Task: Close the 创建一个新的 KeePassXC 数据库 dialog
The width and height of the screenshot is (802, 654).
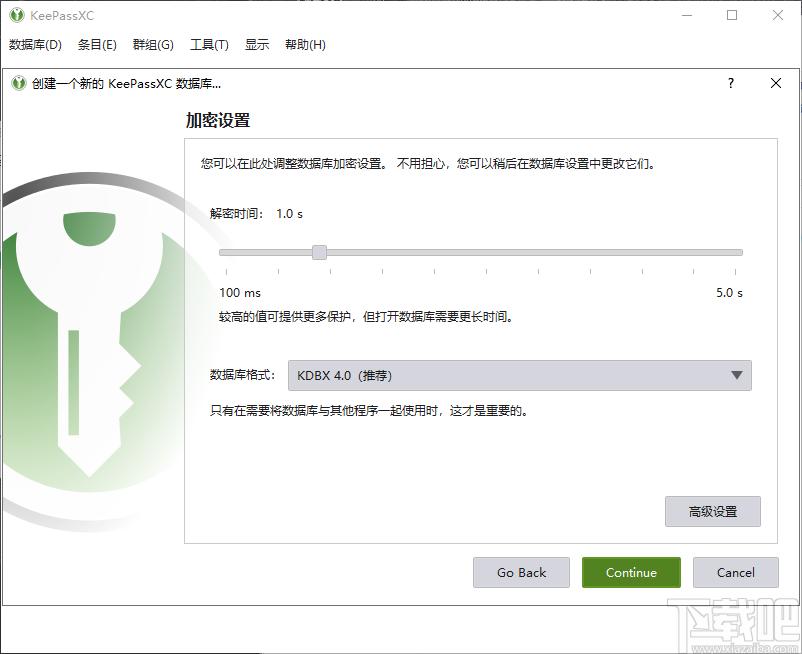Action: [x=775, y=83]
